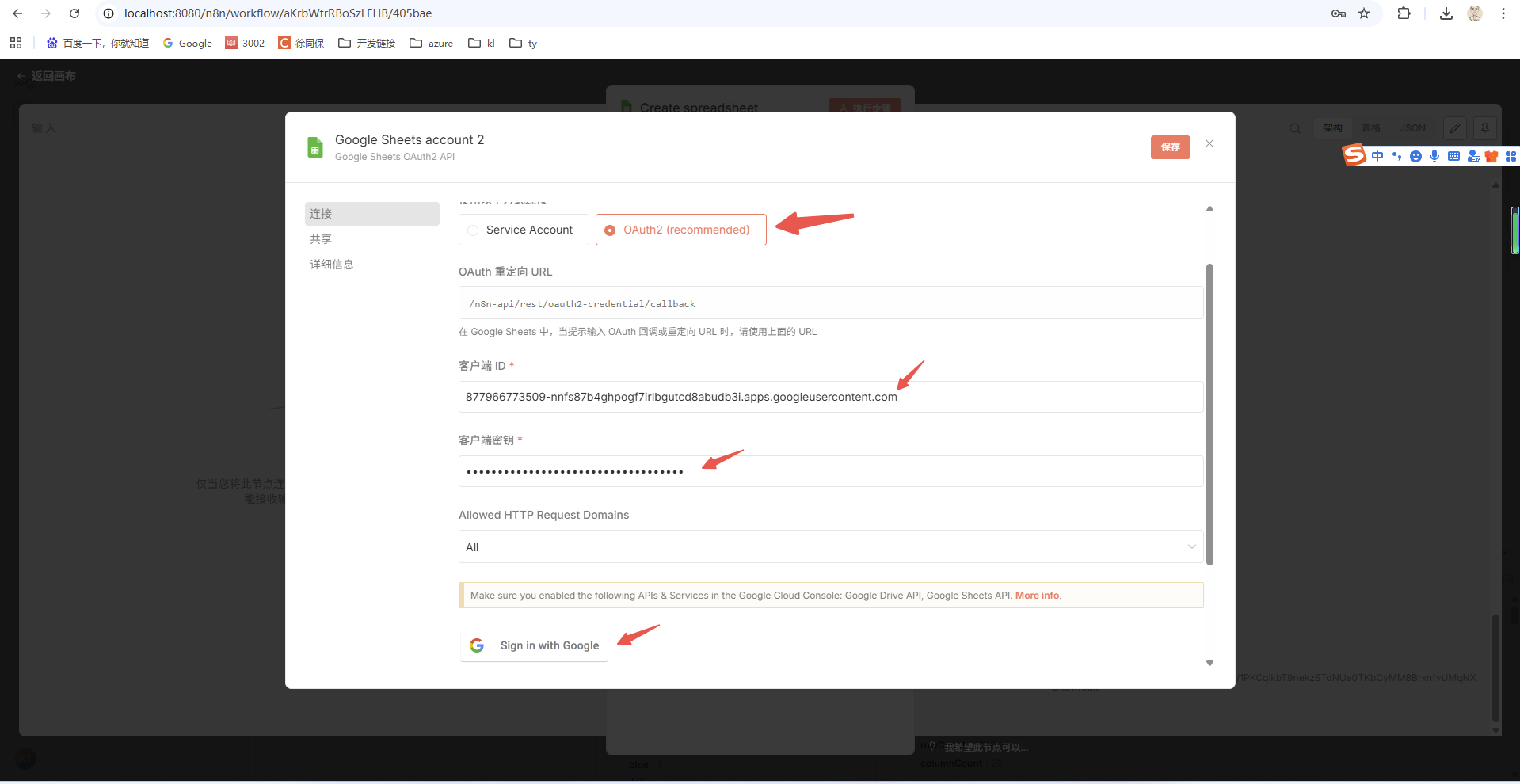Click the dialog scroll down arrow

pos(1210,663)
